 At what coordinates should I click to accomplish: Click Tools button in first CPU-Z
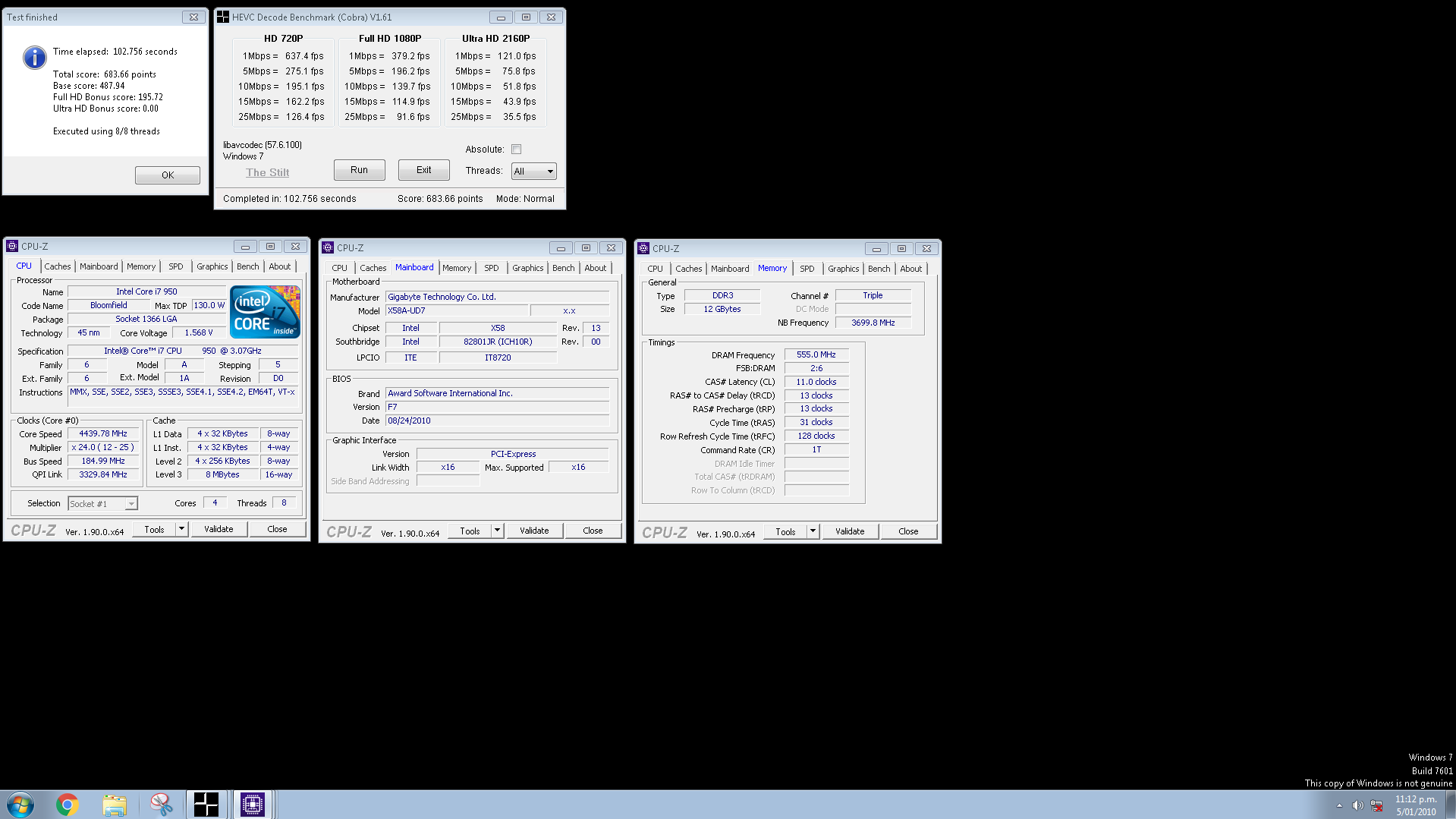pyautogui.click(x=154, y=529)
